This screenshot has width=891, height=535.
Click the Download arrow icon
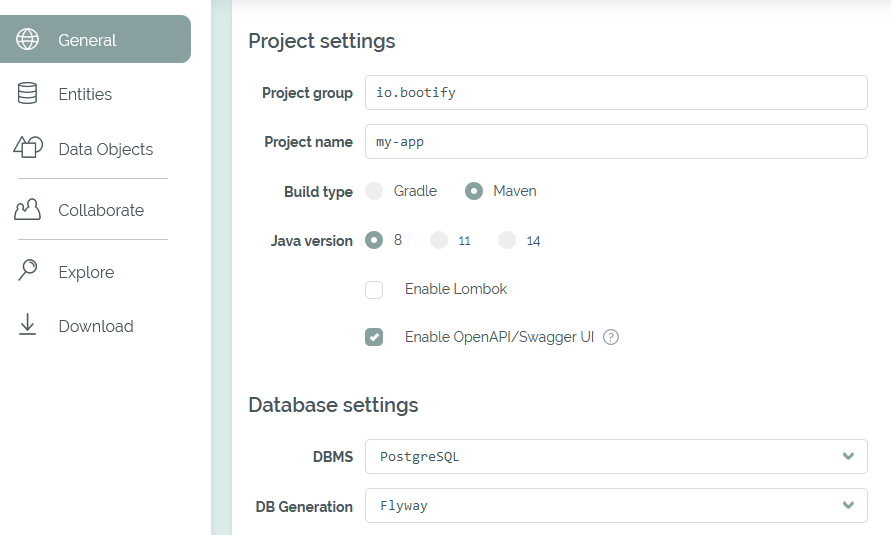click(x=28, y=325)
